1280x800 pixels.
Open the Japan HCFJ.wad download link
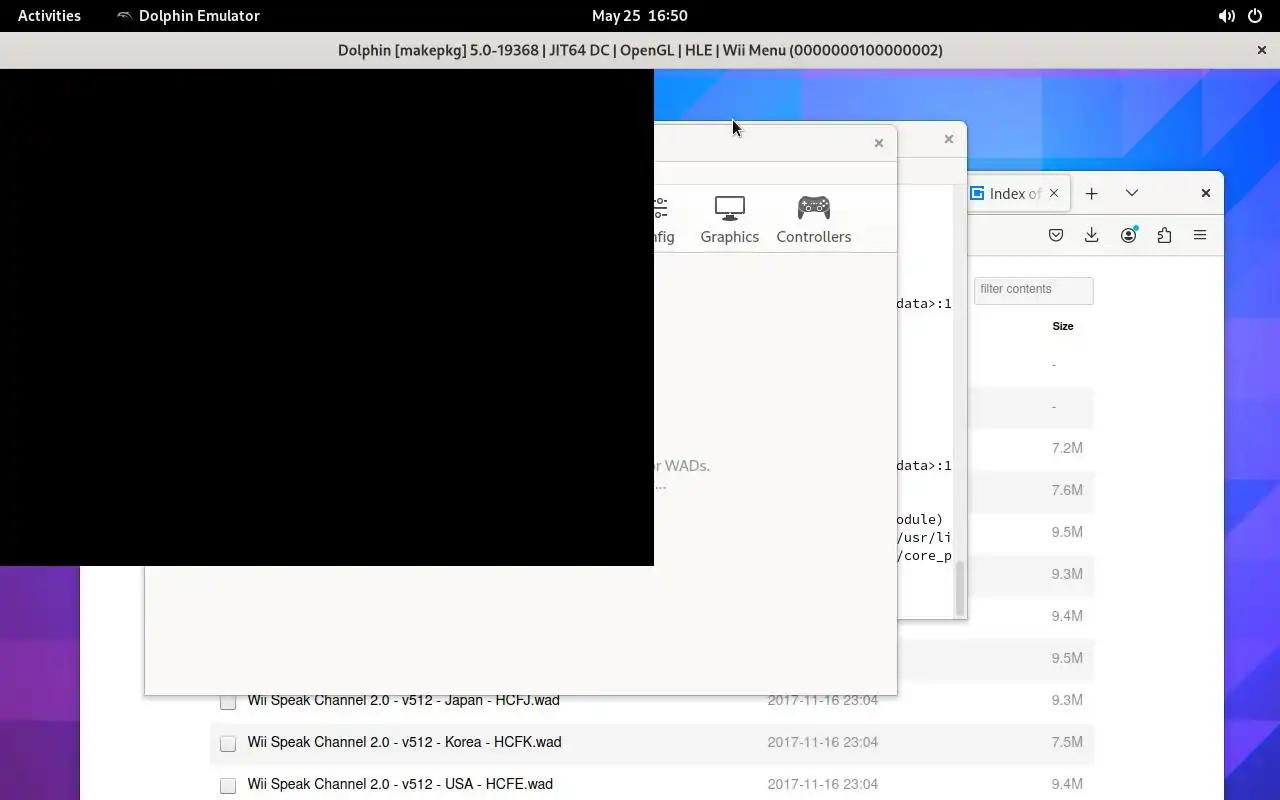[x=404, y=700]
